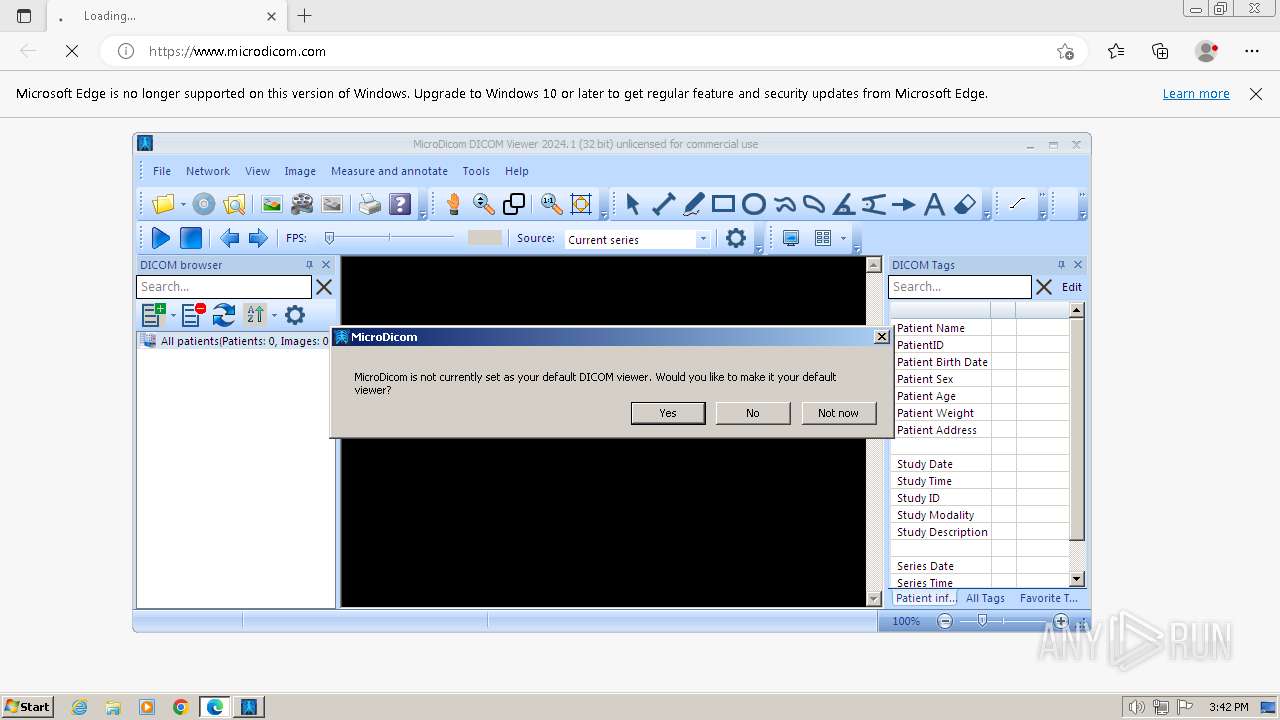
Task: Go to next image with right arrow
Action: click(258, 238)
